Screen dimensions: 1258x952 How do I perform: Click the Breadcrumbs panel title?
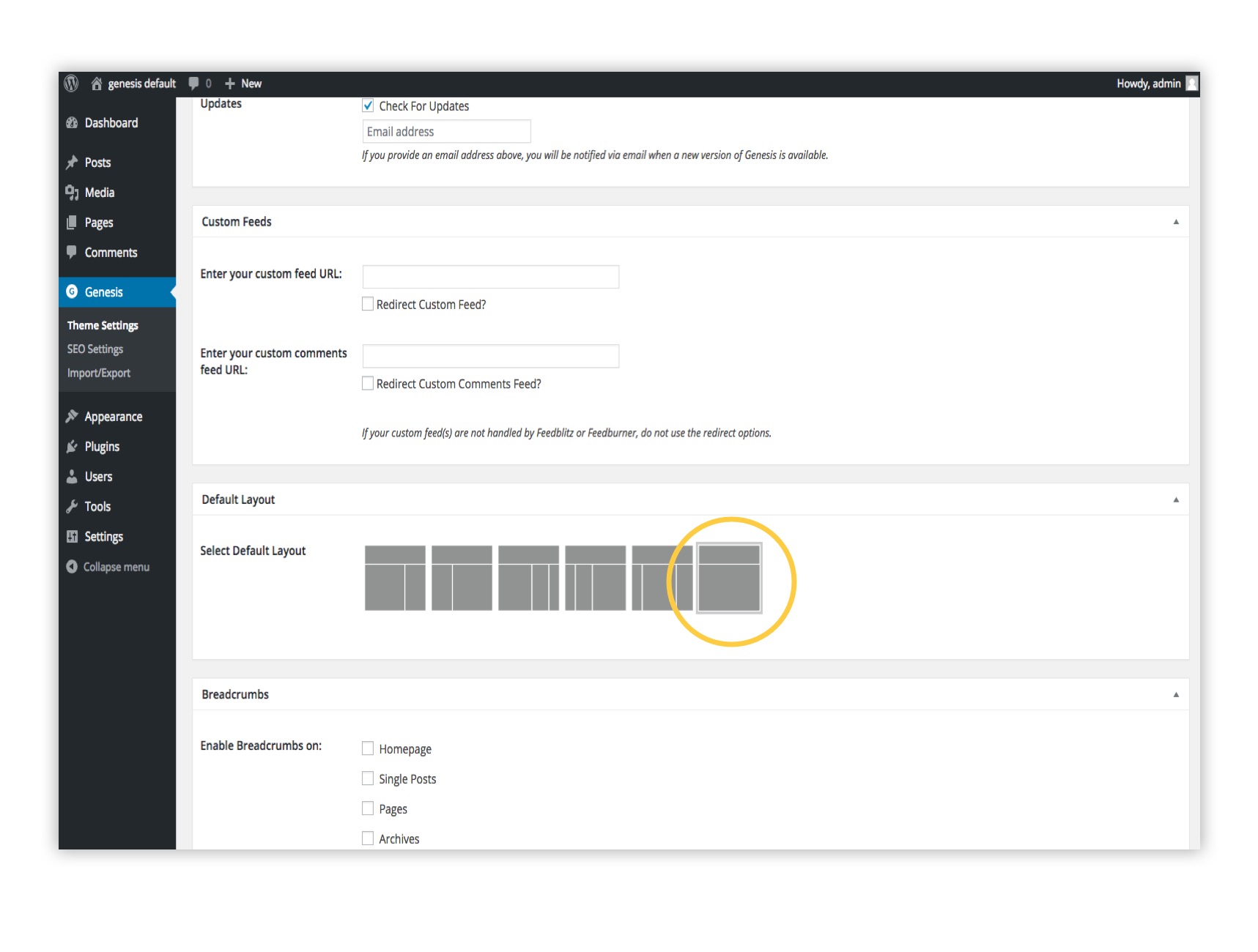pos(235,694)
